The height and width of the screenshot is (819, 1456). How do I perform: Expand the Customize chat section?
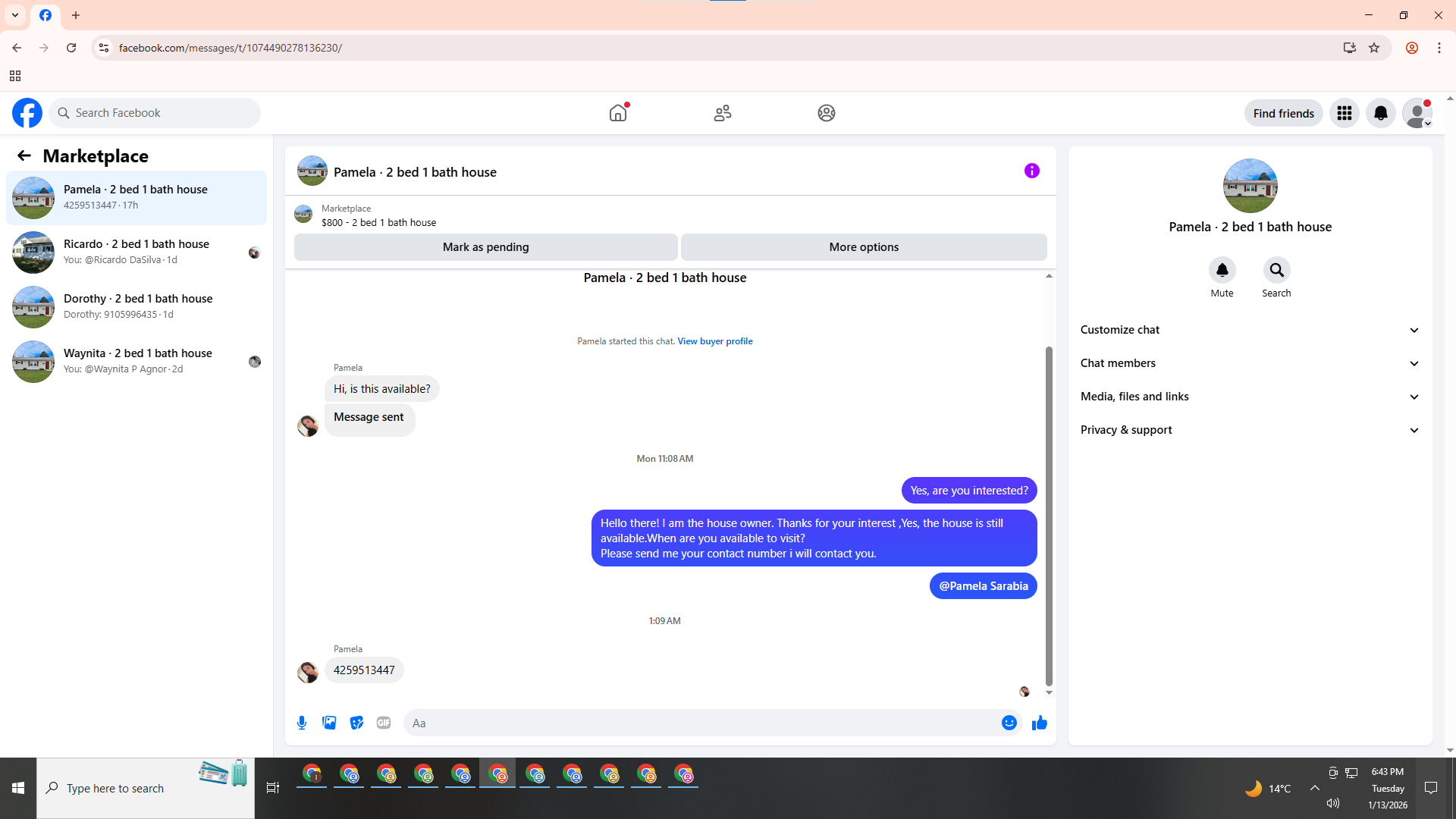(x=1249, y=330)
